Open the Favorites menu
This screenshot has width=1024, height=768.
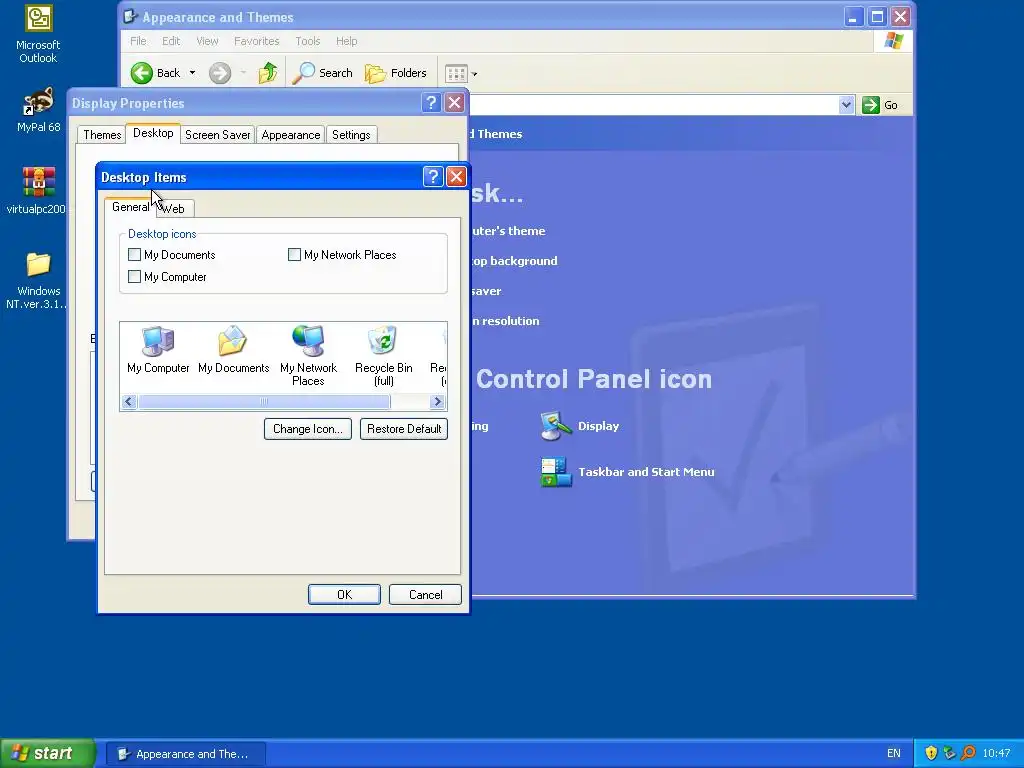pos(257,41)
